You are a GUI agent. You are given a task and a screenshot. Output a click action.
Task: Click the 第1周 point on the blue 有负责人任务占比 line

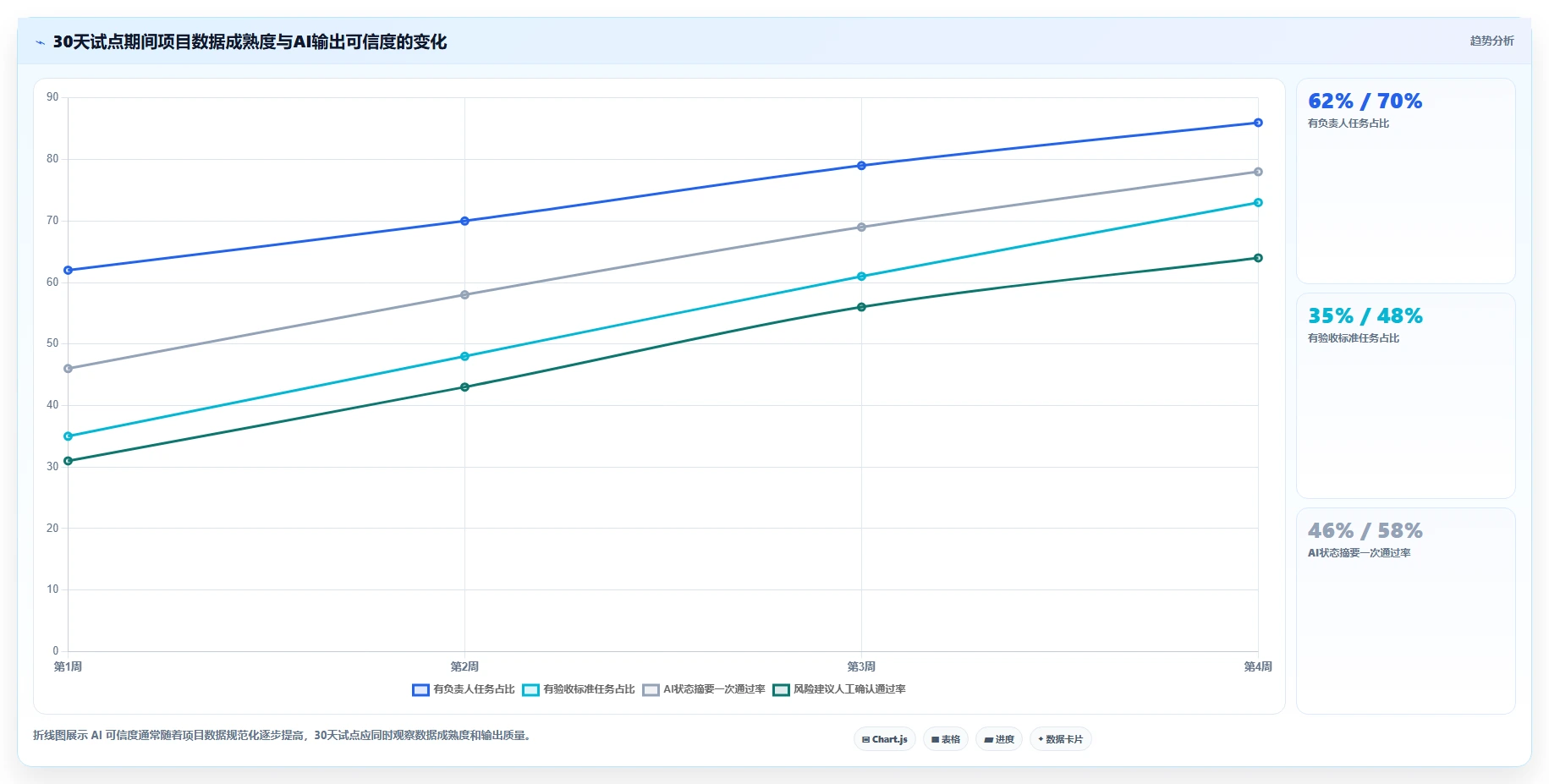[x=68, y=271]
